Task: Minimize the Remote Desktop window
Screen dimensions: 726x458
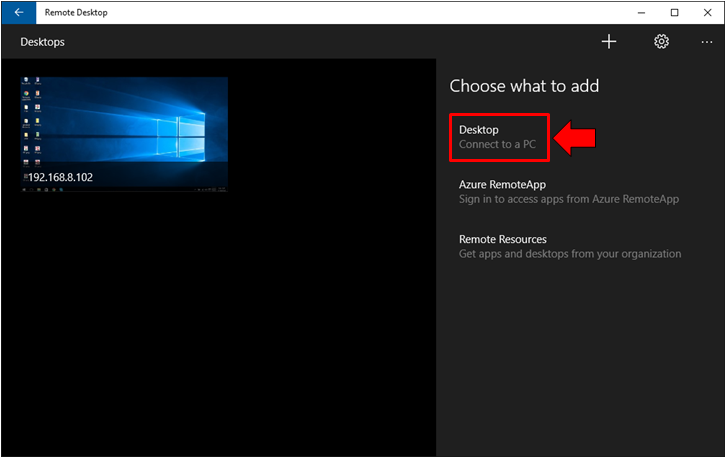Action: (641, 13)
